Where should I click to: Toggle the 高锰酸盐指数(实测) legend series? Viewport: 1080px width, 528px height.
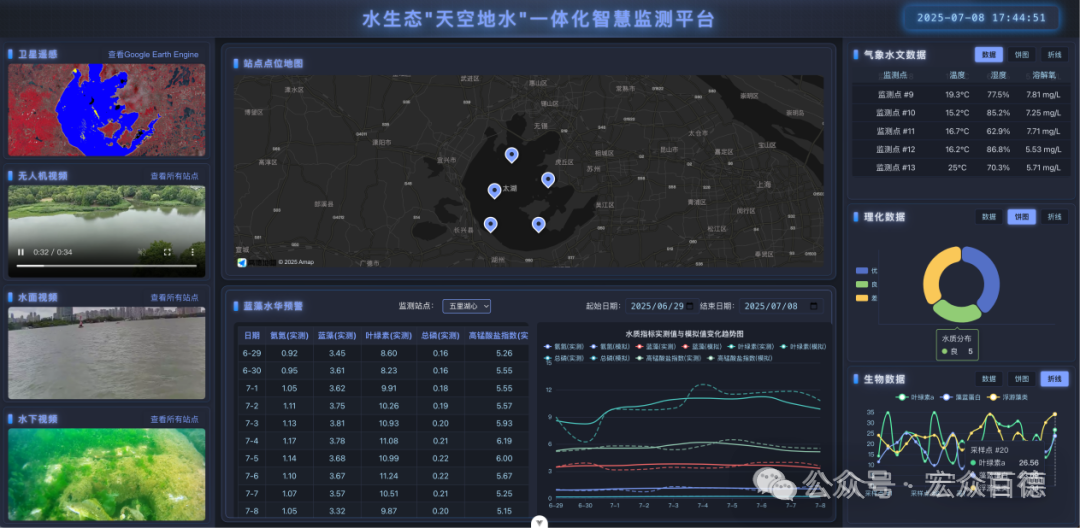[x=669, y=358]
